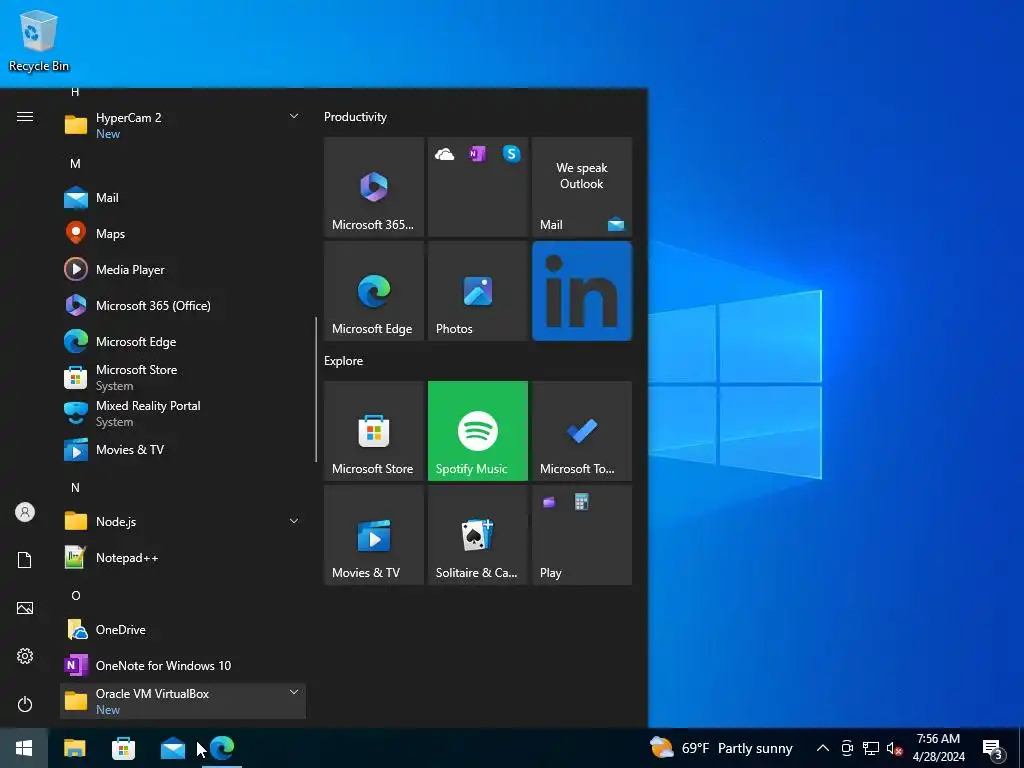Expand the HyperCam 2 folder chevron
Screen dimensions: 1024x768
(294, 116)
